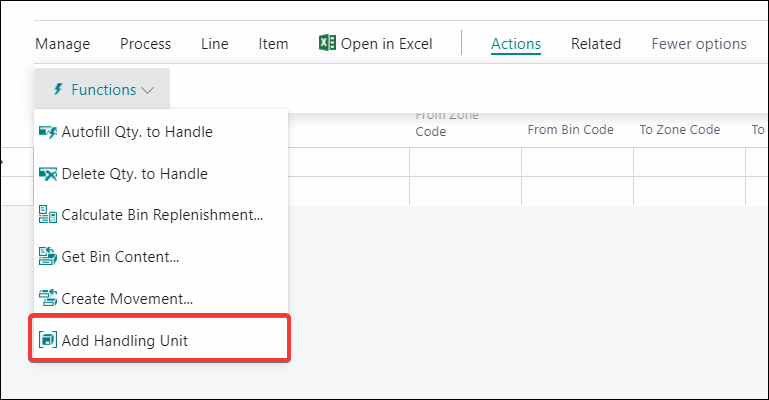Select the From Bin Code column header
Image resolution: width=769 pixels, height=400 pixels.
click(570, 129)
